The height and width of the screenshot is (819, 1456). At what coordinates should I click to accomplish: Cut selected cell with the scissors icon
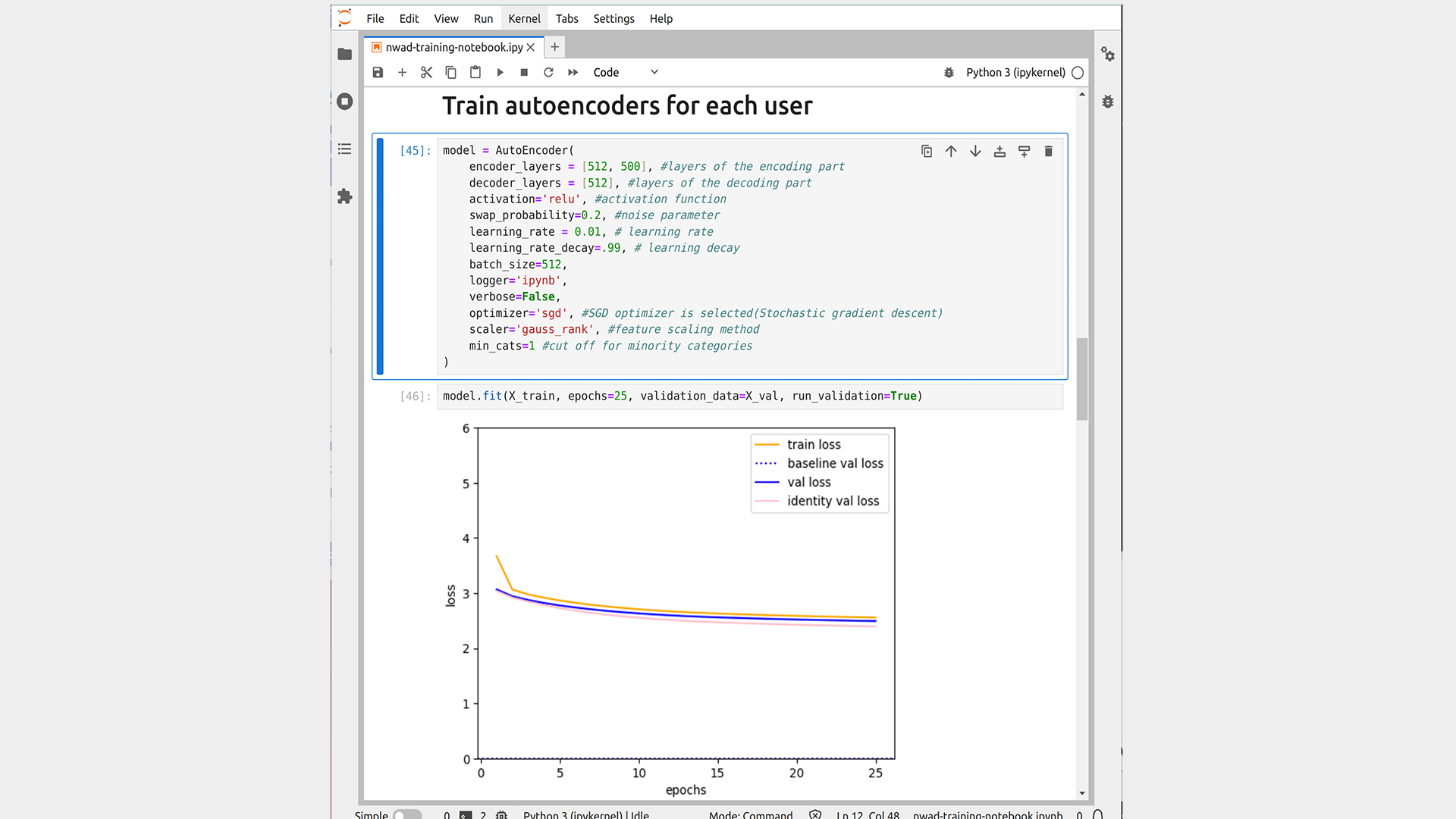426,72
